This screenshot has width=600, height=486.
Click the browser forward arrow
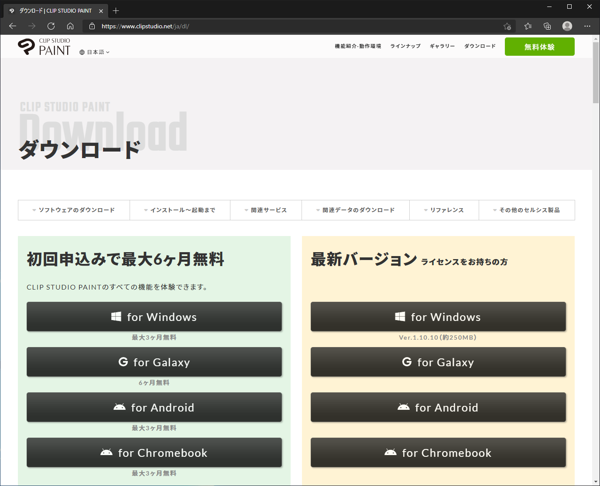pos(32,26)
